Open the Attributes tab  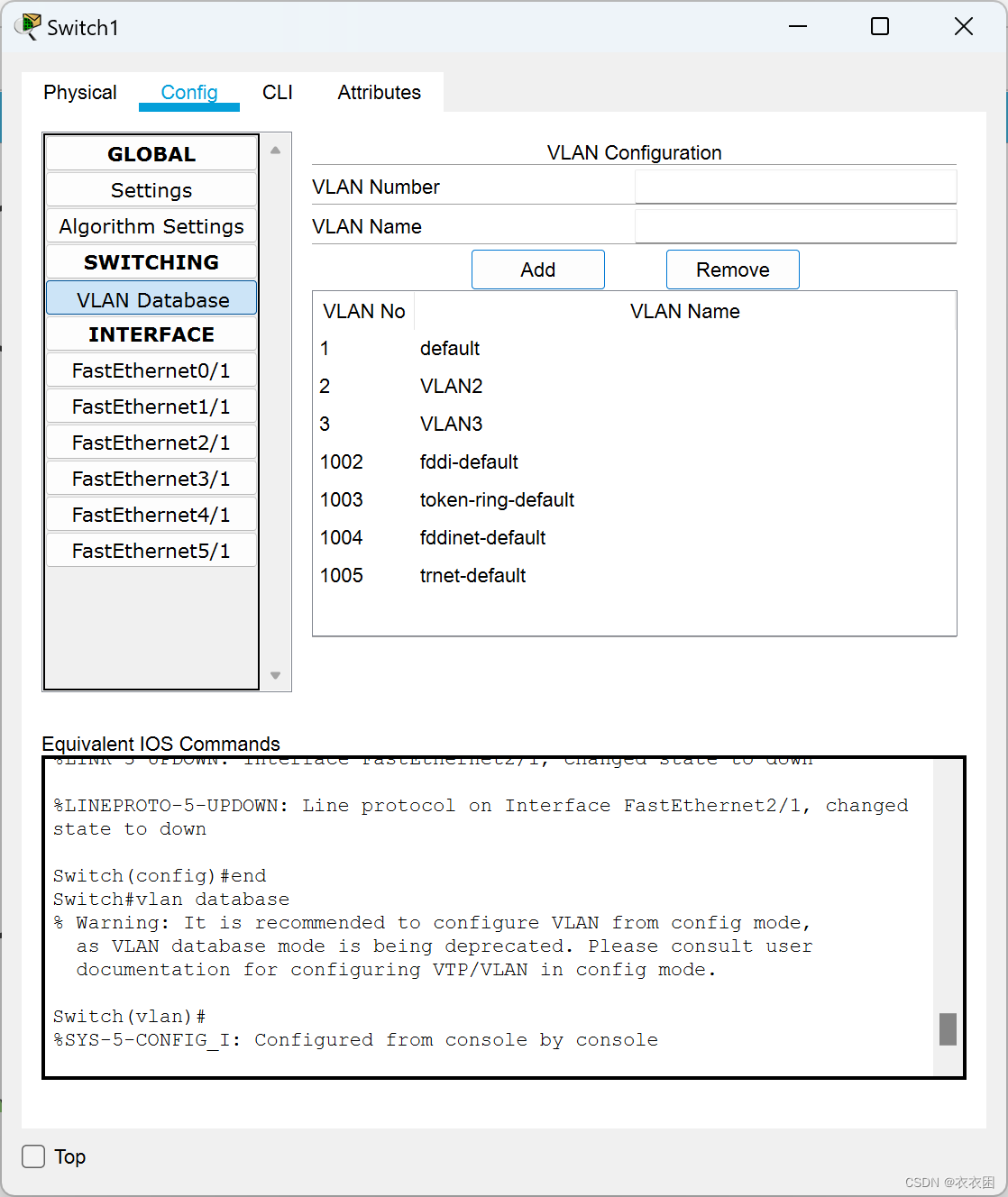[x=380, y=92]
